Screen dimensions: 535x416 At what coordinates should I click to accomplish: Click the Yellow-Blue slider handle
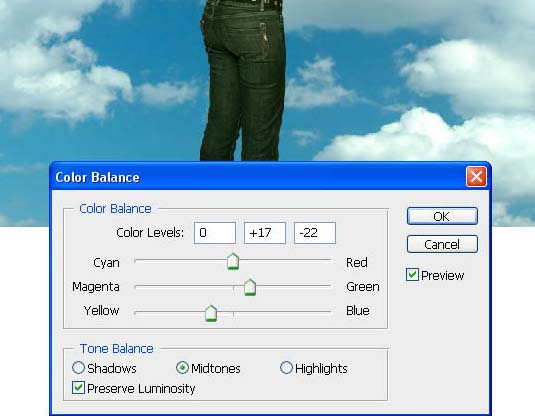click(211, 313)
